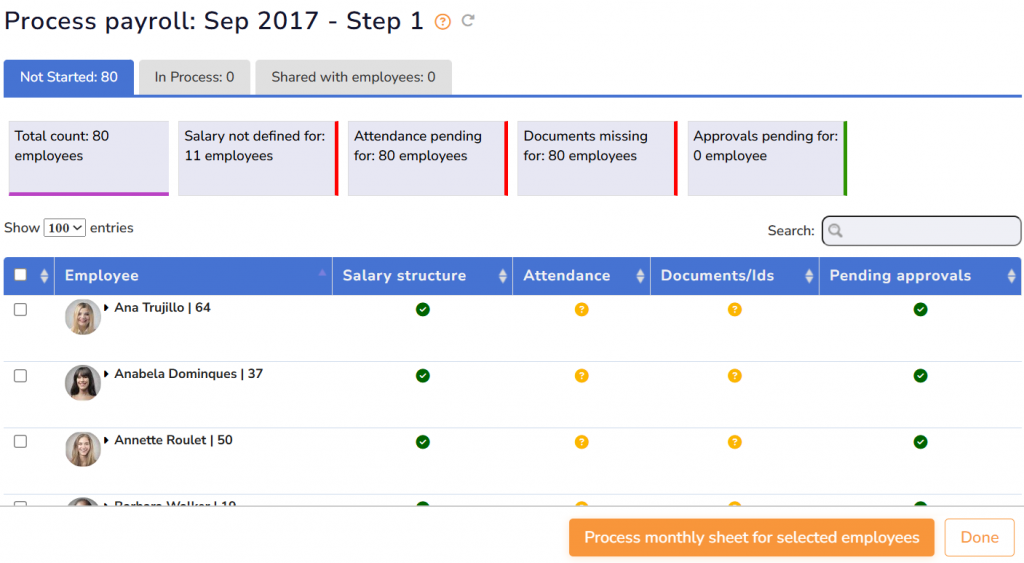Check the box for Ana Trujillo
This screenshot has width=1024, height=563.
pos(20,310)
